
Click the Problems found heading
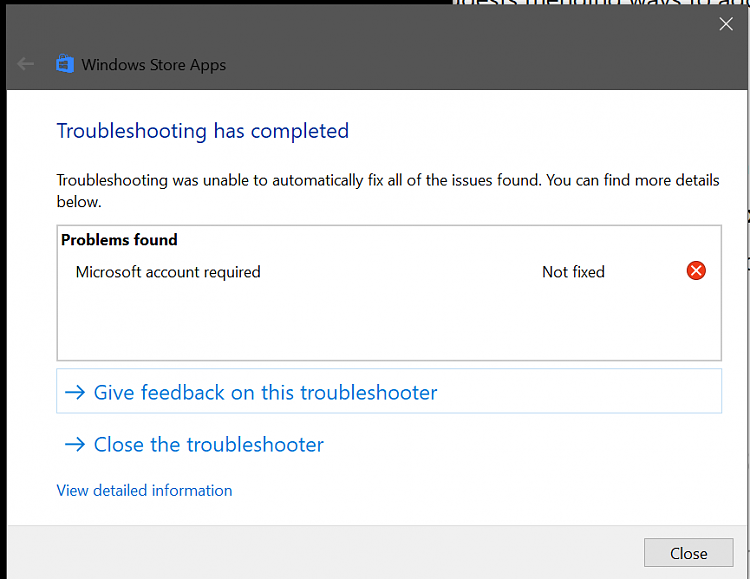[119, 239]
